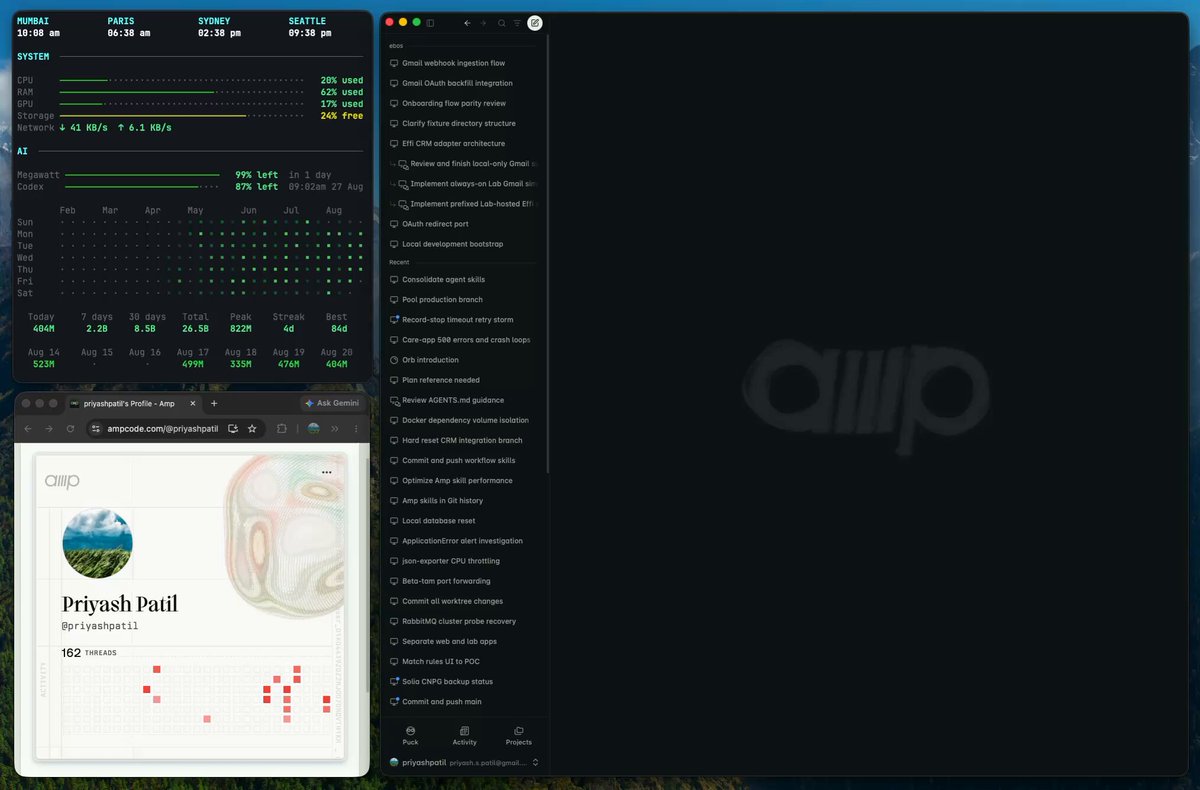Bookmark the ampcode page with the star icon
1200x790 pixels.
252,428
